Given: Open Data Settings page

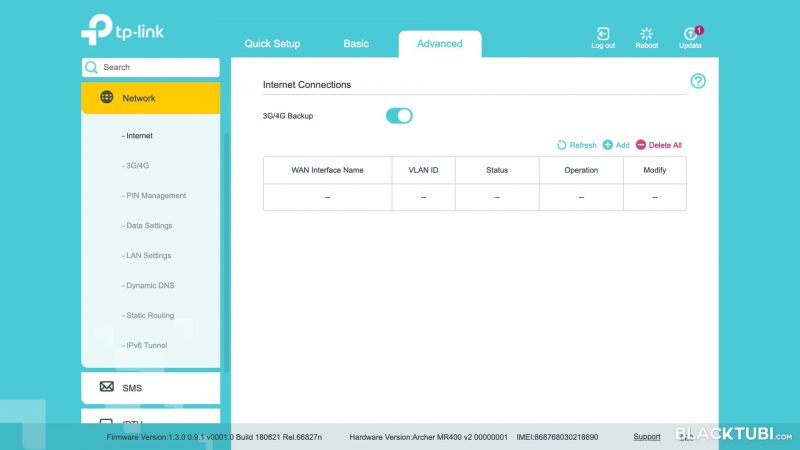Looking at the screenshot, I should 147,226.
